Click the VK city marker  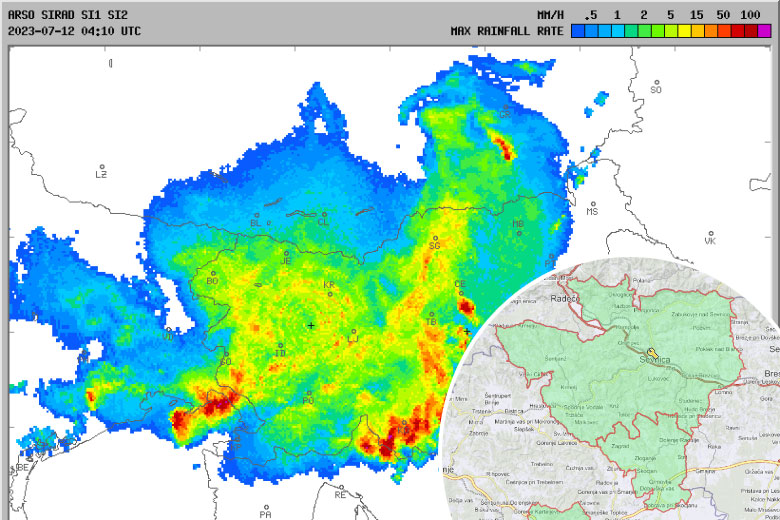[709, 232]
